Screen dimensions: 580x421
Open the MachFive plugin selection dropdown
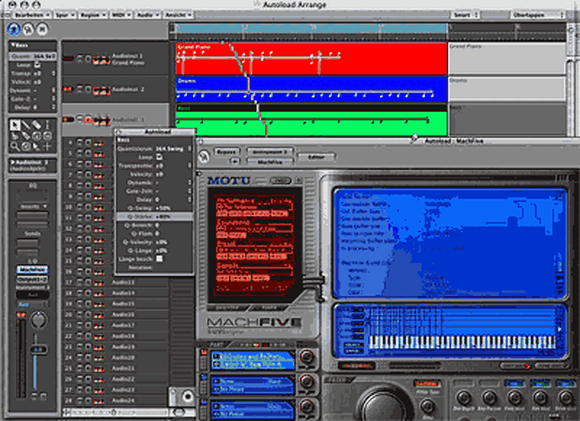(270, 162)
